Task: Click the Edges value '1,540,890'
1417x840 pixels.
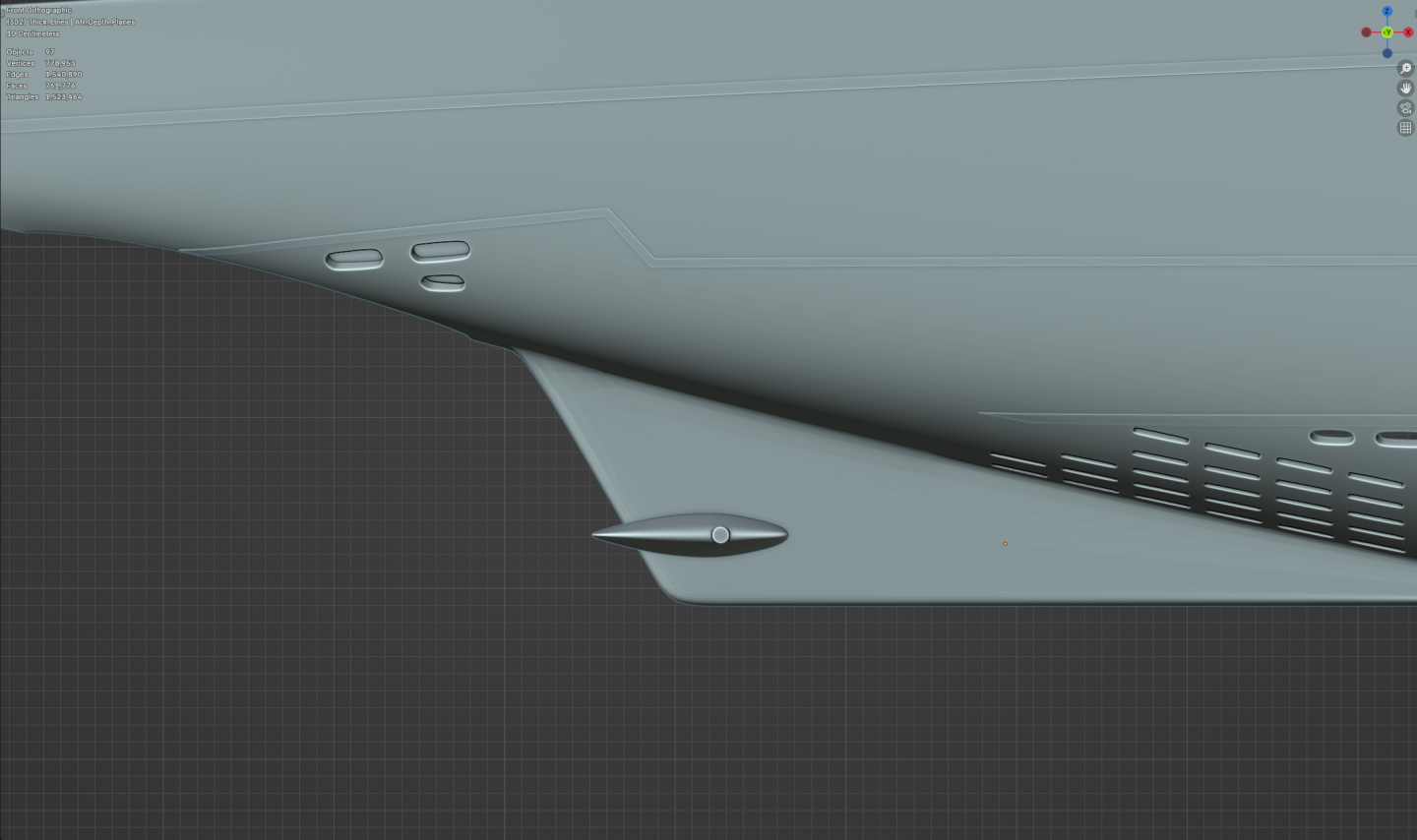Action: (64, 75)
